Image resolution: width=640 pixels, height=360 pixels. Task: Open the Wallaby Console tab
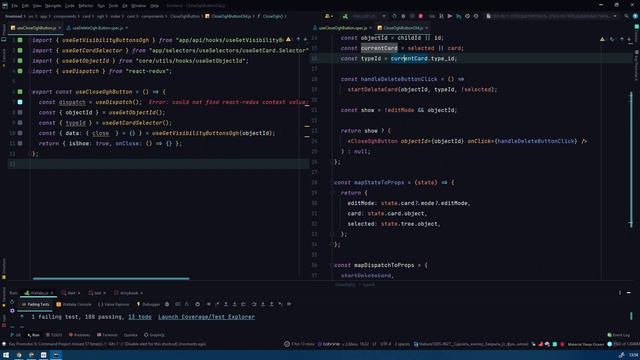click(74, 304)
